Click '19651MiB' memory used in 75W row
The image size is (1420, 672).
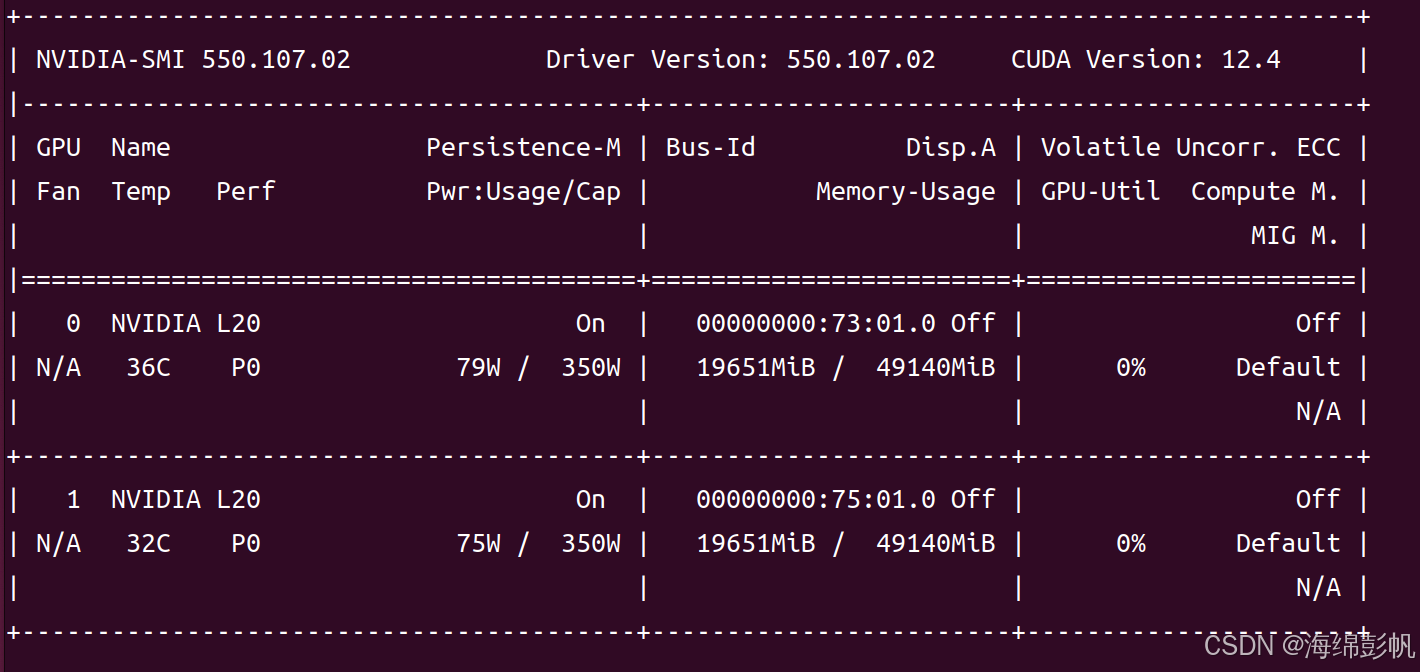(756, 544)
